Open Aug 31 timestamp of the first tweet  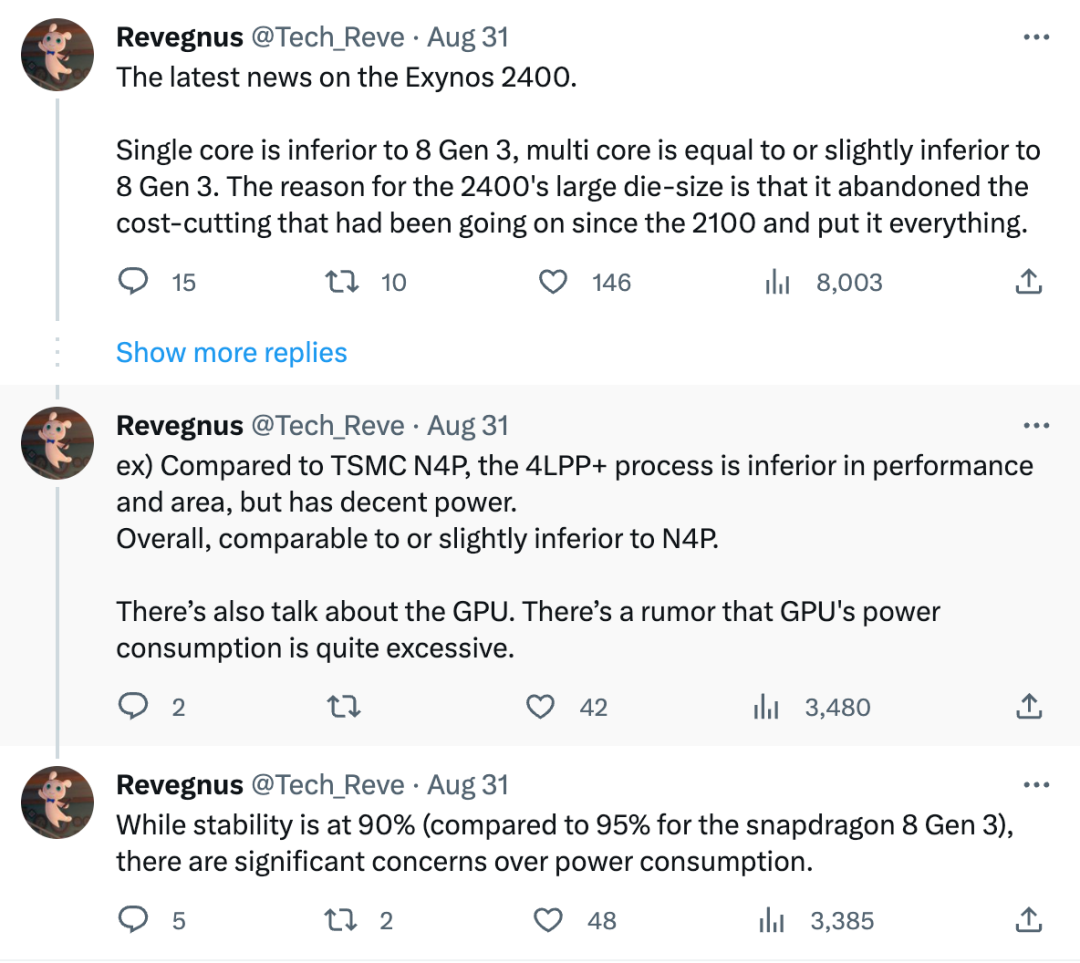468,38
